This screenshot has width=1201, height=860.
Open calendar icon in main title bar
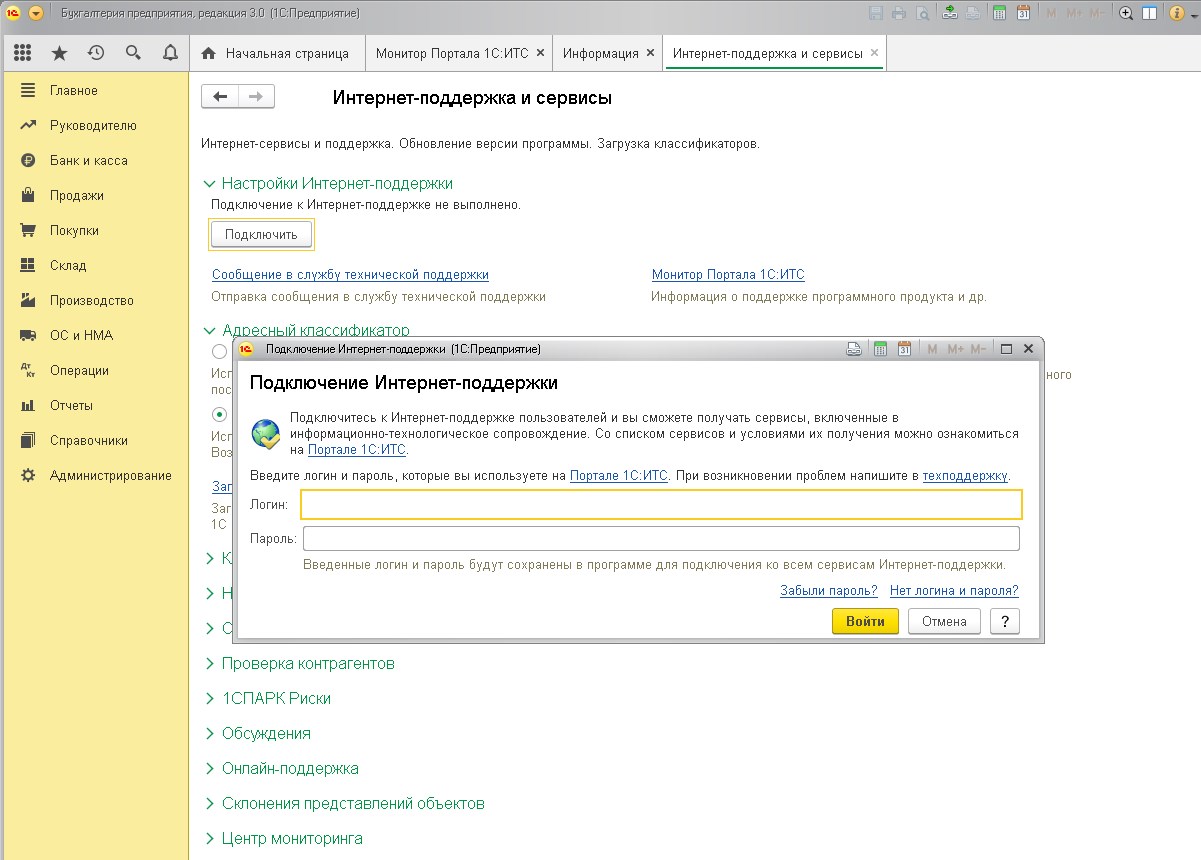pos(1023,13)
